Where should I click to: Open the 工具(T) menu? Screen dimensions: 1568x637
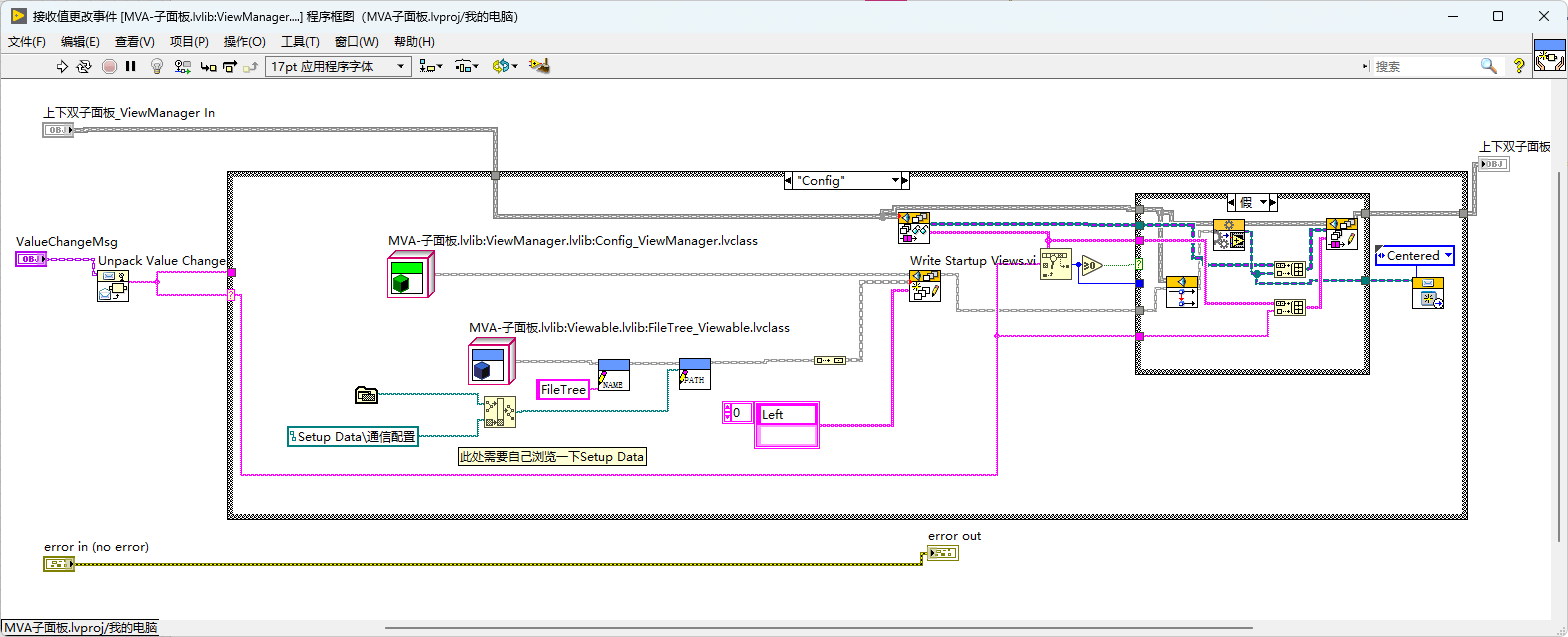[300, 42]
